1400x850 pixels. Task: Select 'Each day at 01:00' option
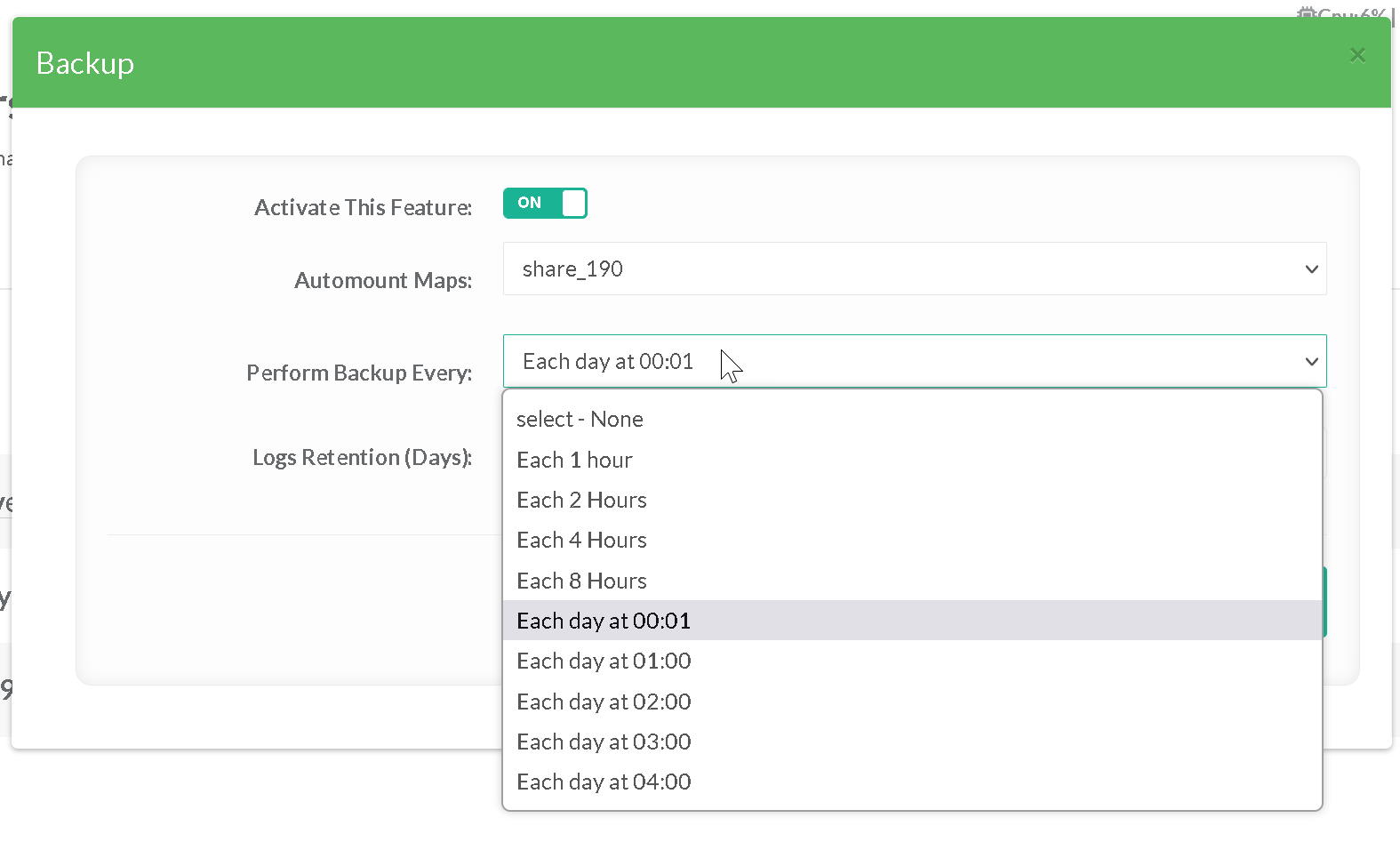pos(604,661)
